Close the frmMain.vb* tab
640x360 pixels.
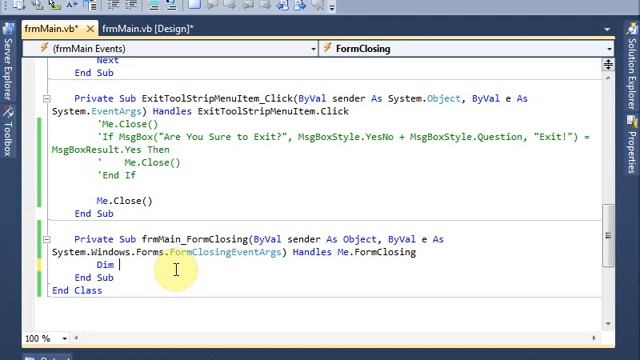click(x=90, y=29)
